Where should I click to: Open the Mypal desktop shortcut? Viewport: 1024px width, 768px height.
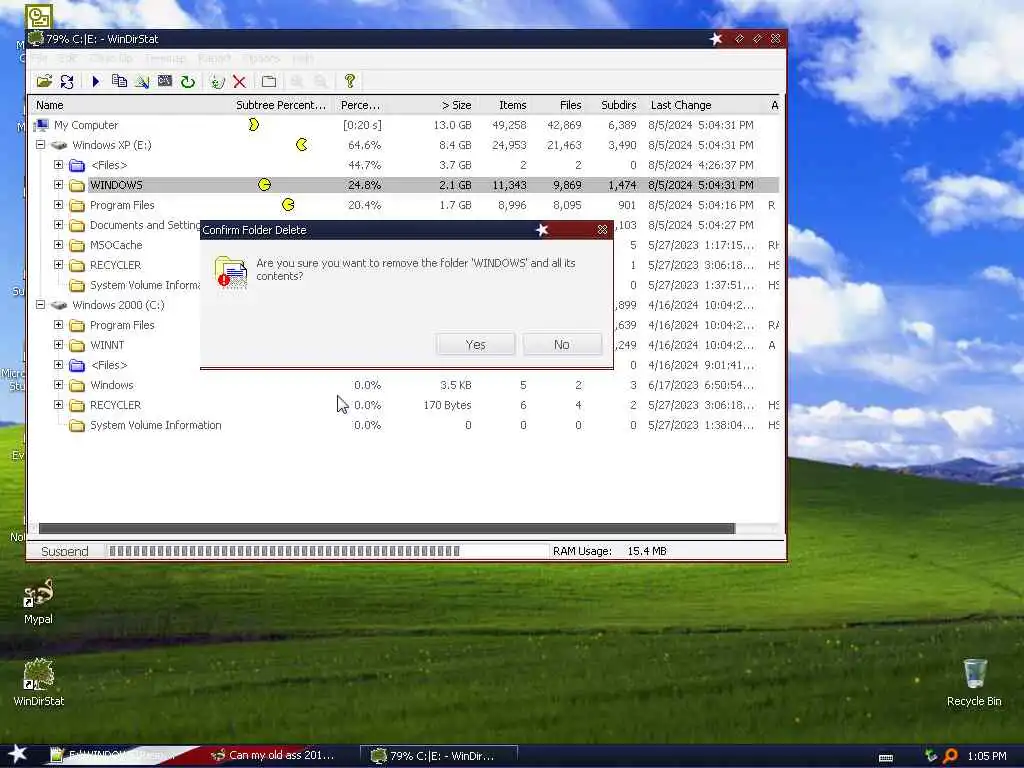(x=38, y=601)
